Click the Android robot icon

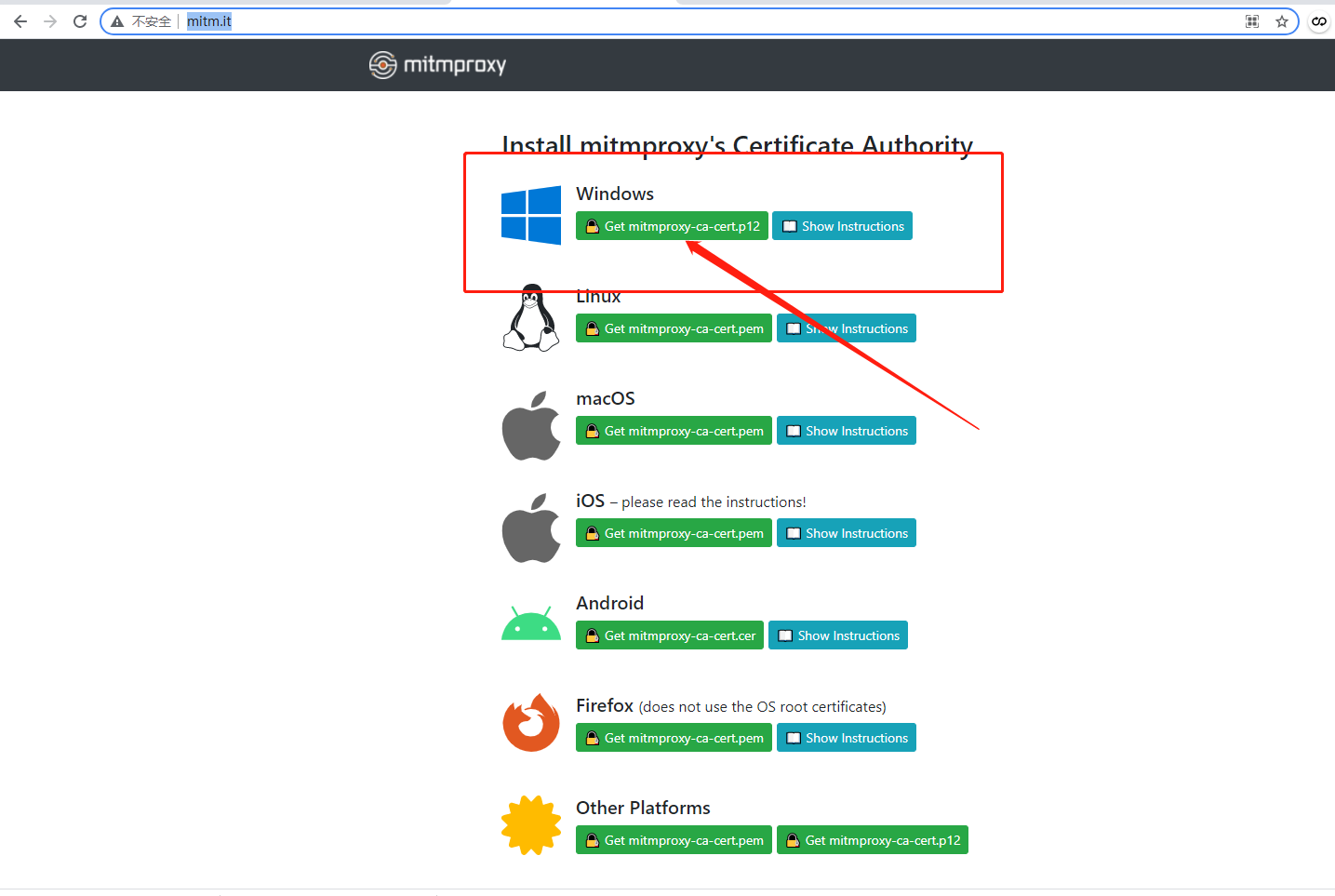[531, 622]
